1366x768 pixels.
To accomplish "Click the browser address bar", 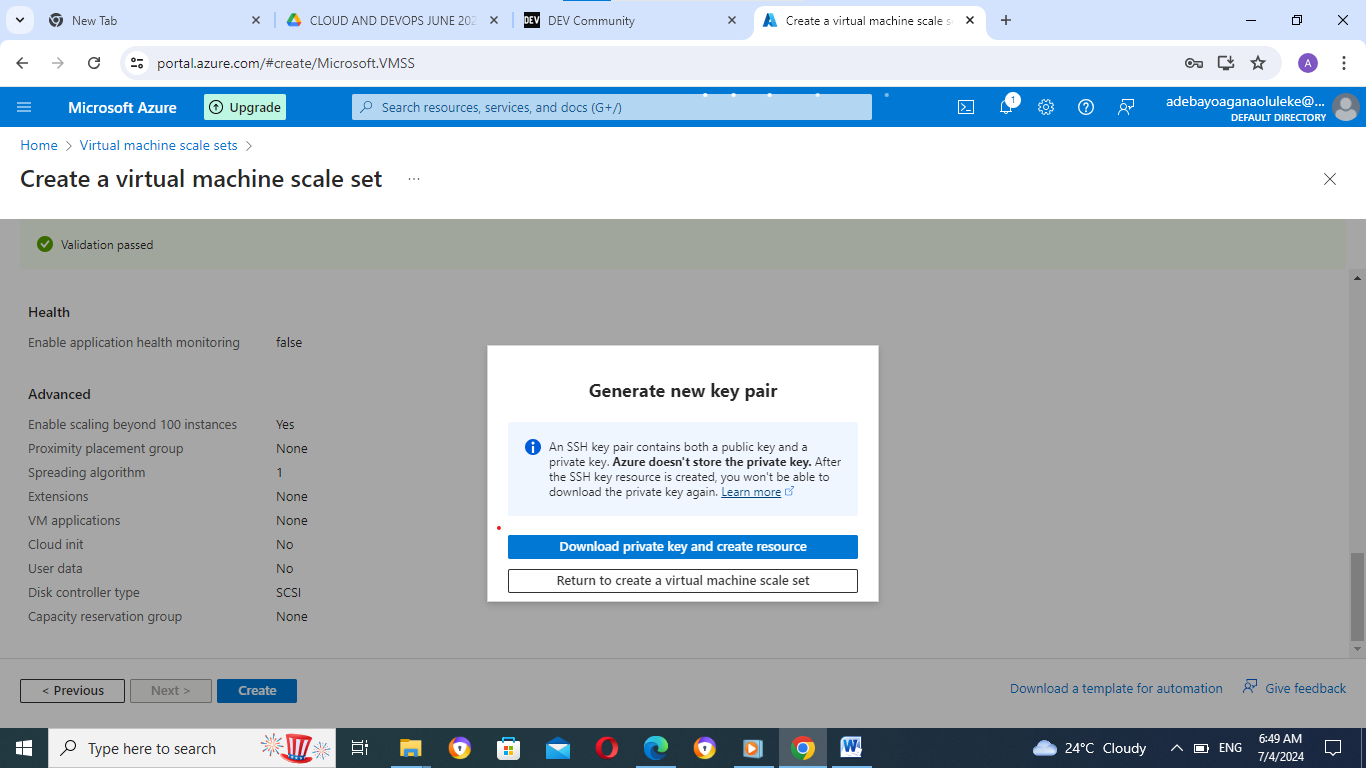I will pos(660,63).
